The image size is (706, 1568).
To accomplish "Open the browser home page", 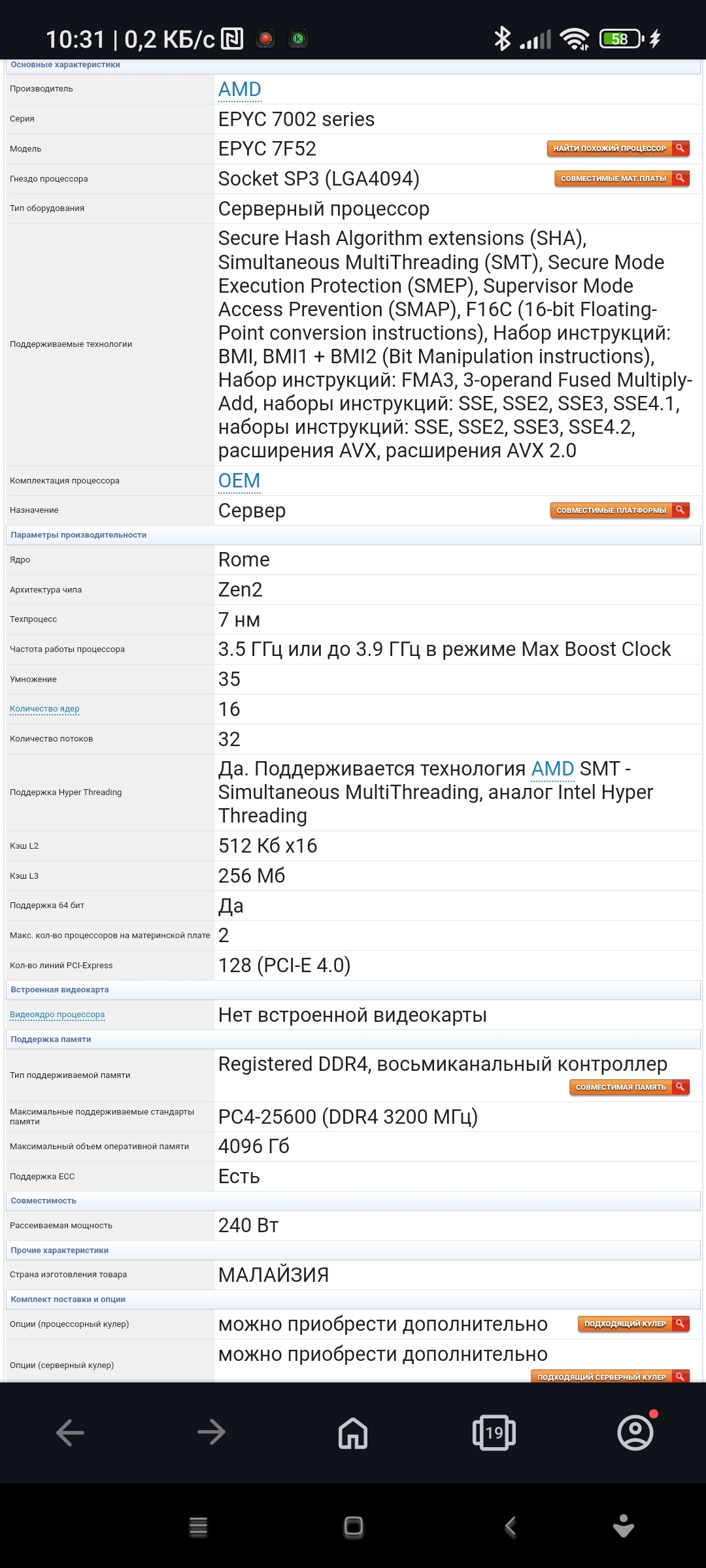I will click(x=353, y=1433).
